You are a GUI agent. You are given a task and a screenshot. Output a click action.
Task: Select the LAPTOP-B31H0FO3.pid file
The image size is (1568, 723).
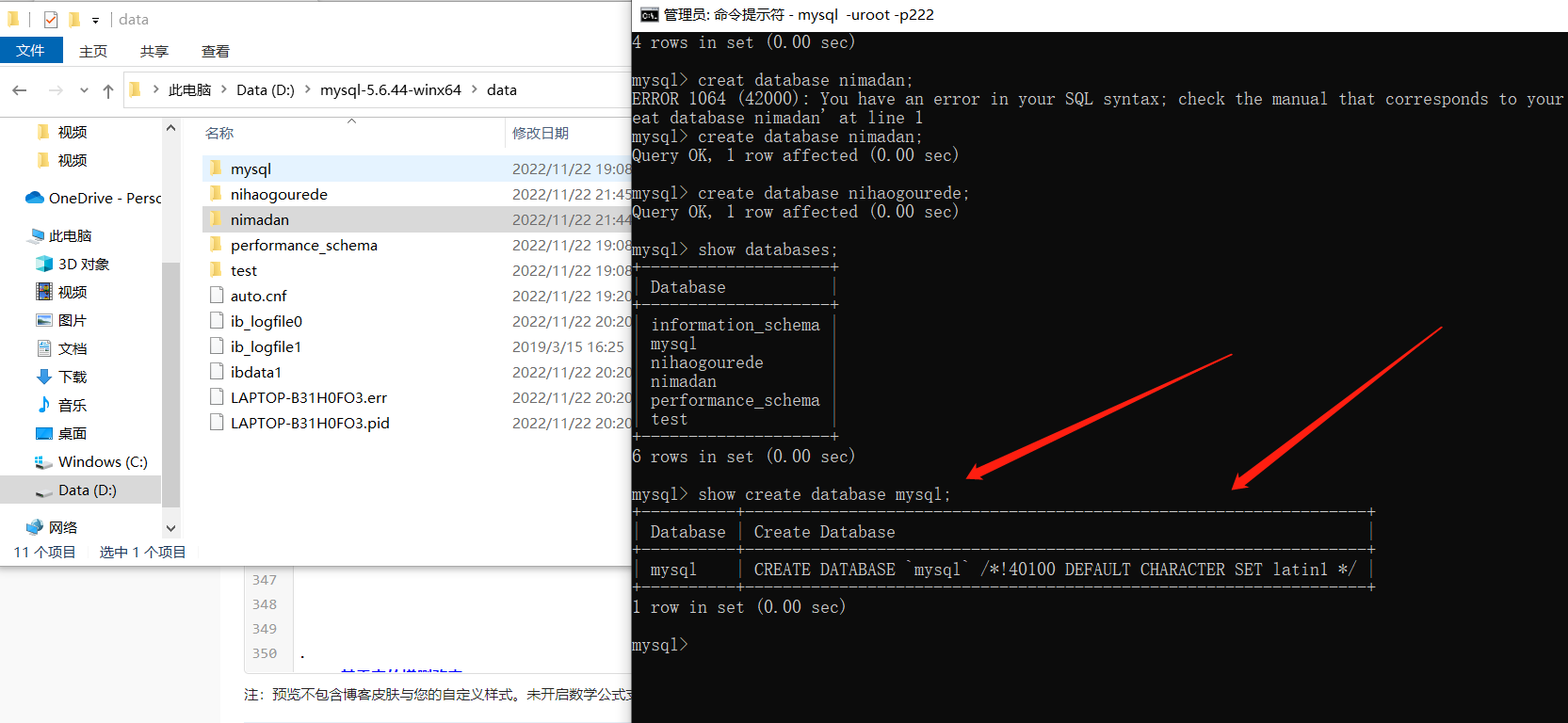pyautogui.click(x=416, y=423)
